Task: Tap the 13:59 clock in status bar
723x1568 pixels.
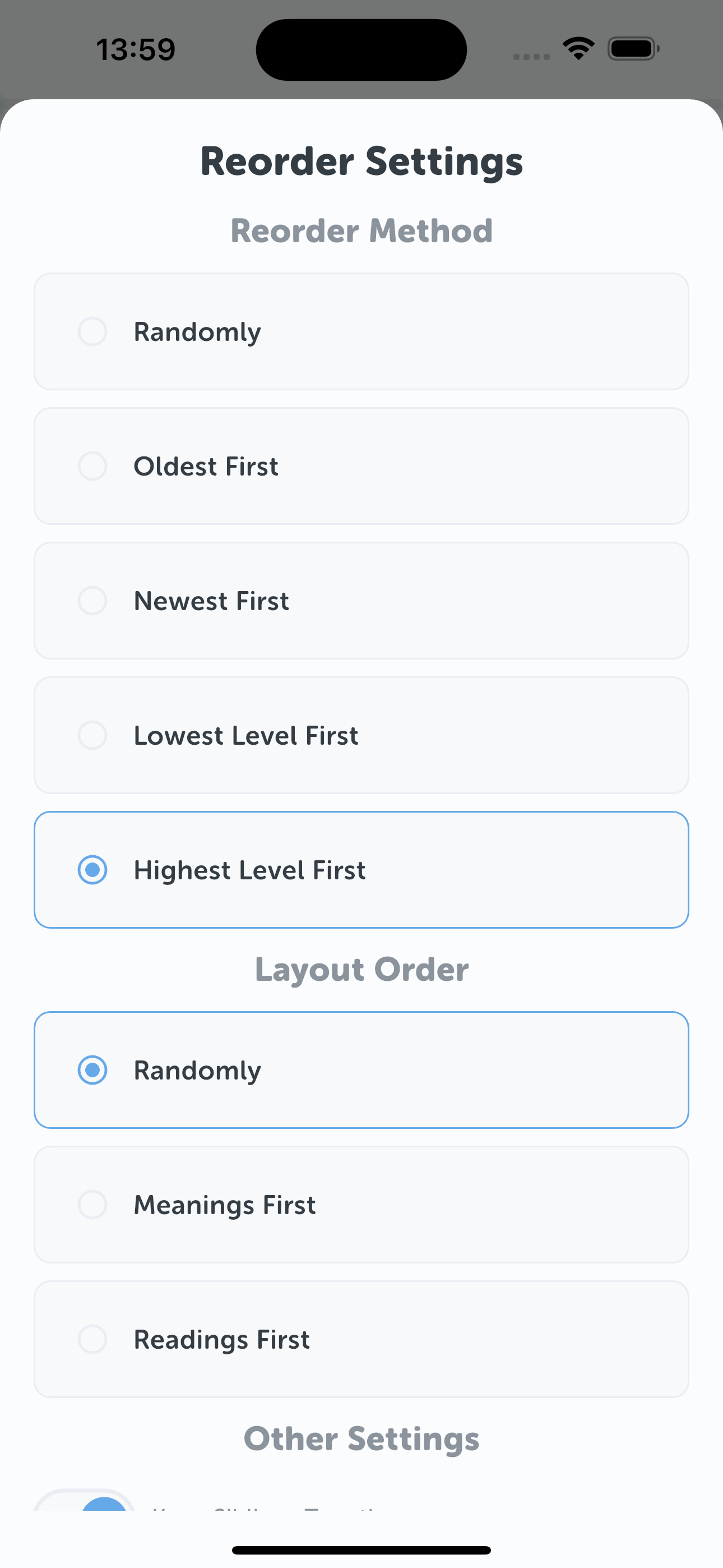Action: pos(136,49)
